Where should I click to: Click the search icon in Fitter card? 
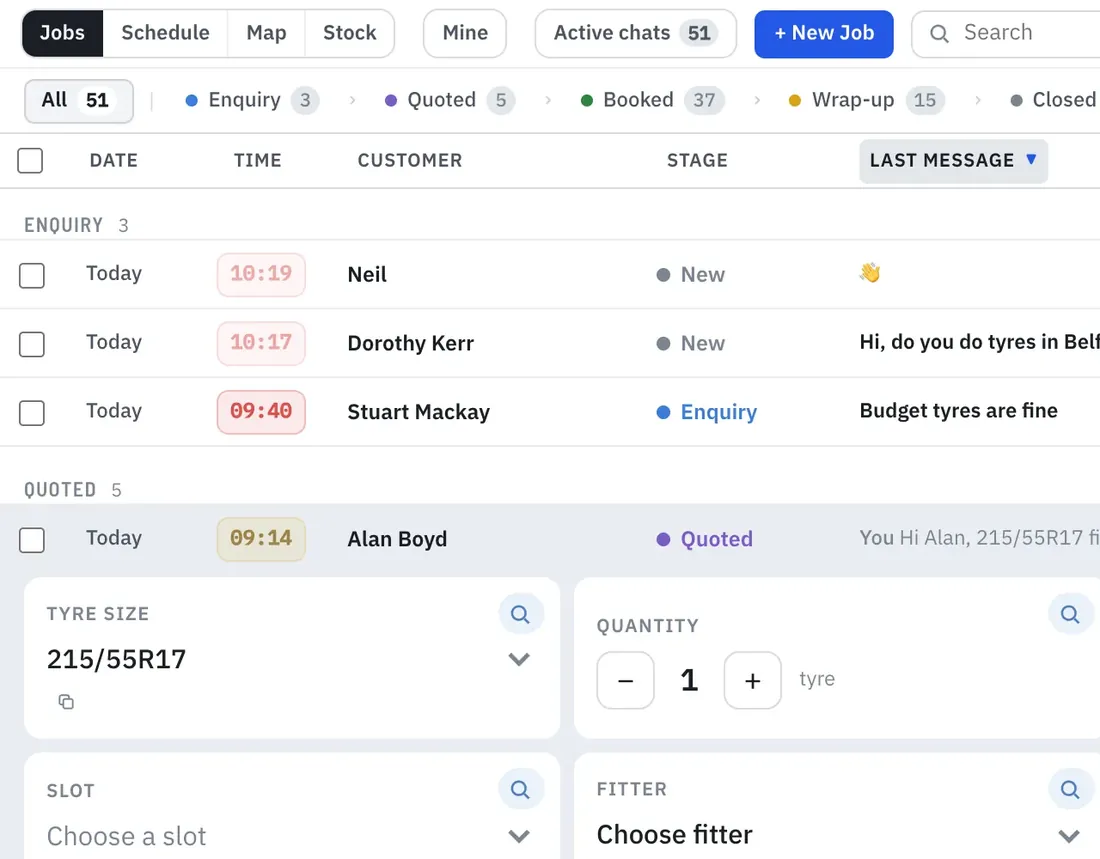1070,789
